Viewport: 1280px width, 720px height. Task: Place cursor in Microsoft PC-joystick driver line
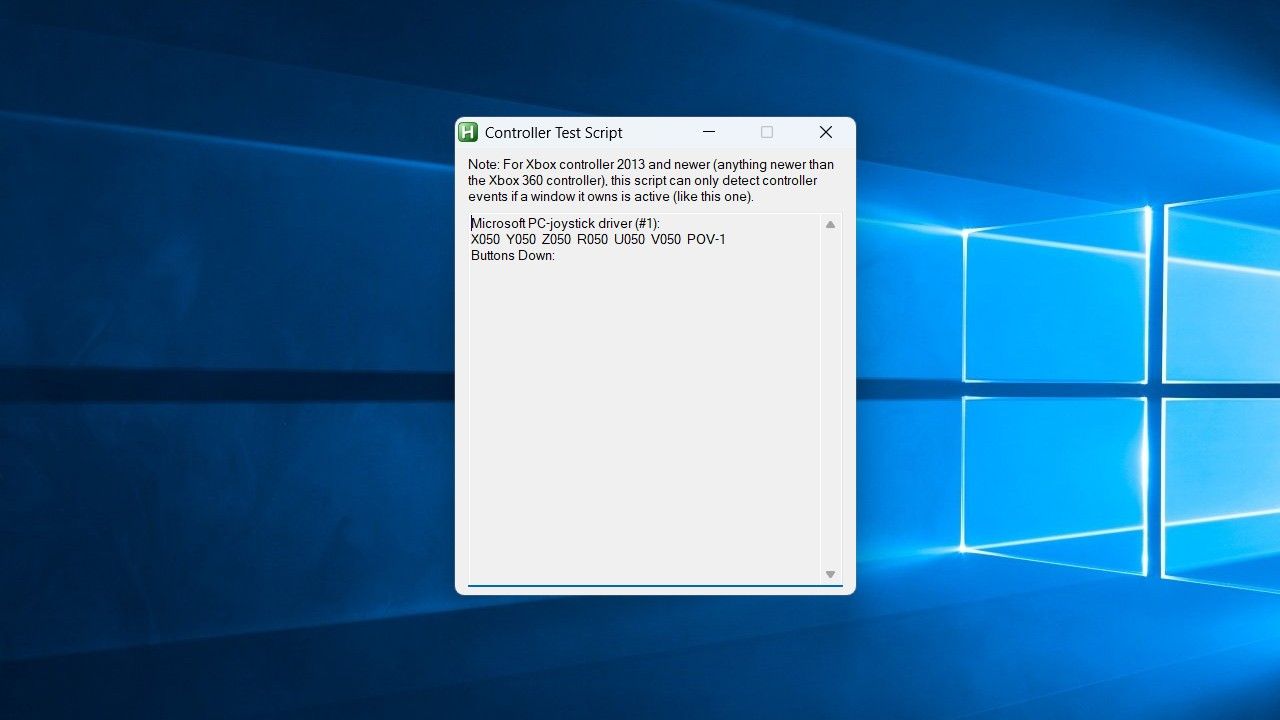tap(566, 223)
